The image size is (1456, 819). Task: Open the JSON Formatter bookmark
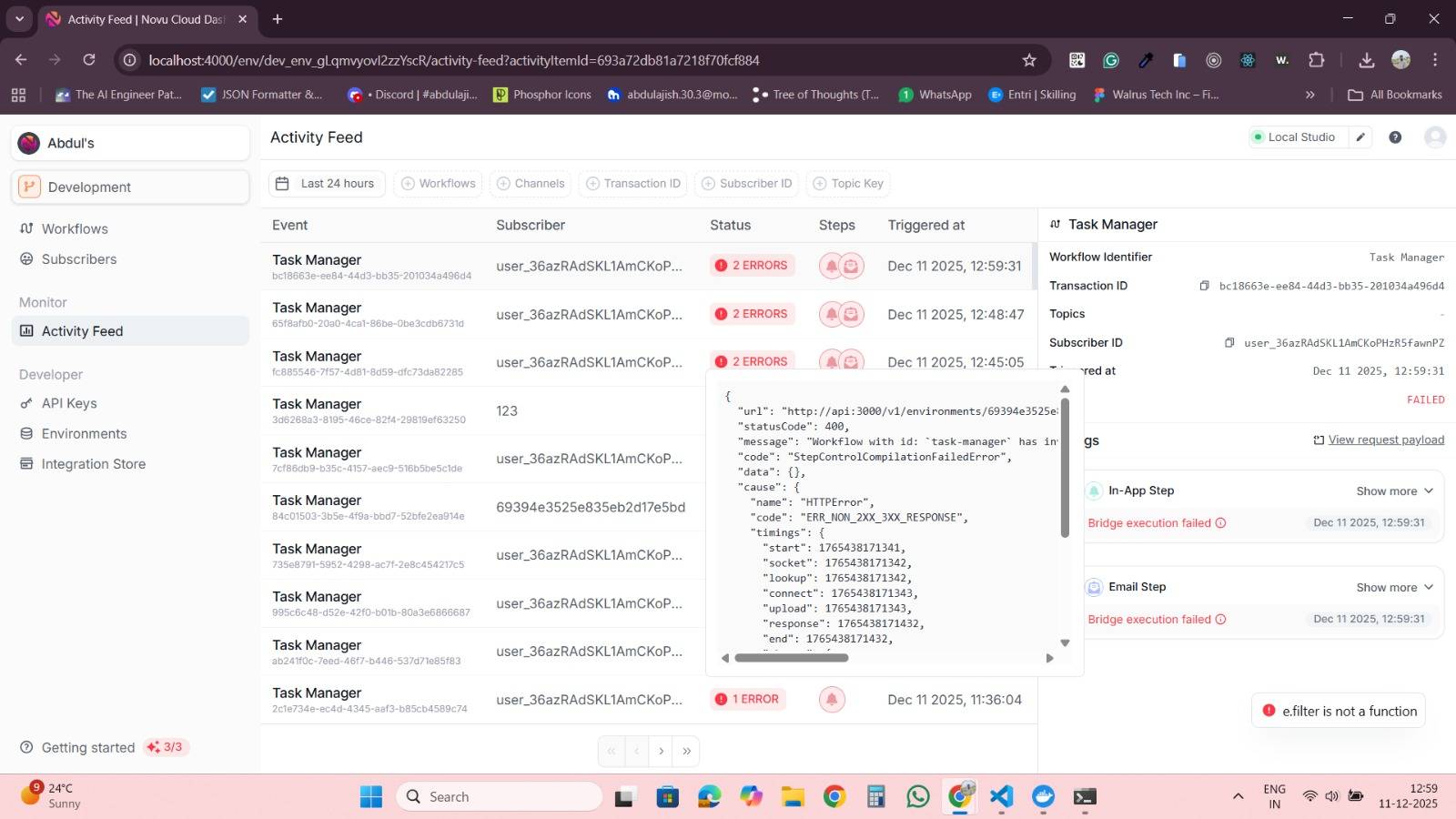(262, 95)
